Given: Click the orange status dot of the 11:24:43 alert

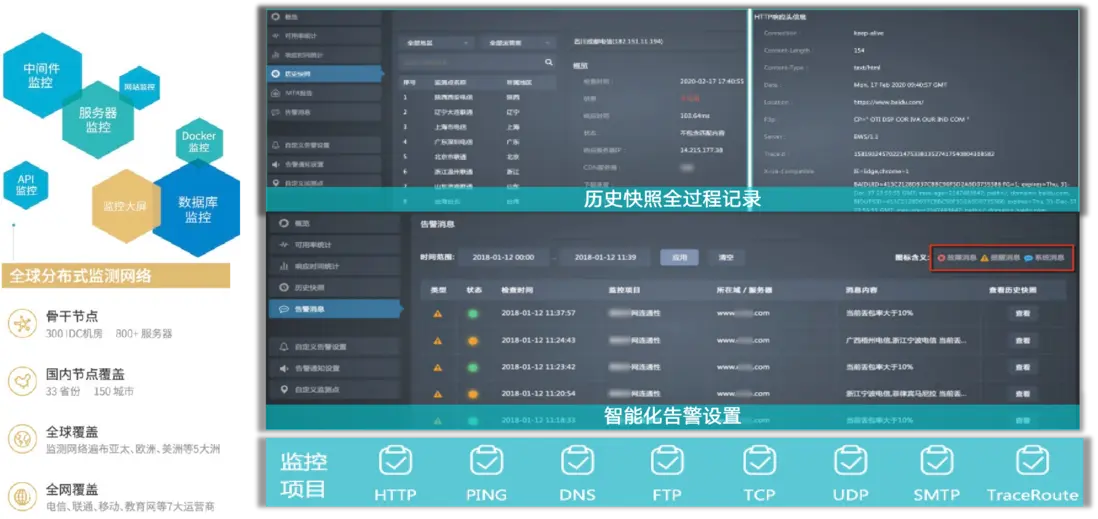Looking at the screenshot, I should [x=473, y=340].
